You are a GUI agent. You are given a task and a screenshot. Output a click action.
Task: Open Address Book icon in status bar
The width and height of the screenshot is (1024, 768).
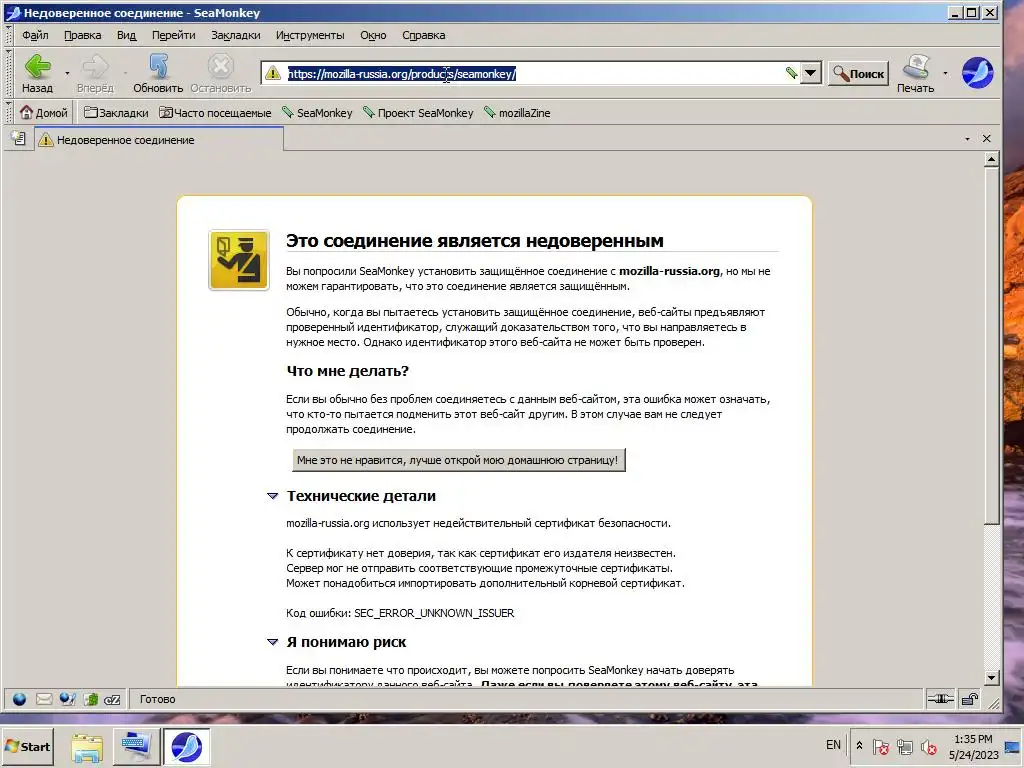coord(90,699)
